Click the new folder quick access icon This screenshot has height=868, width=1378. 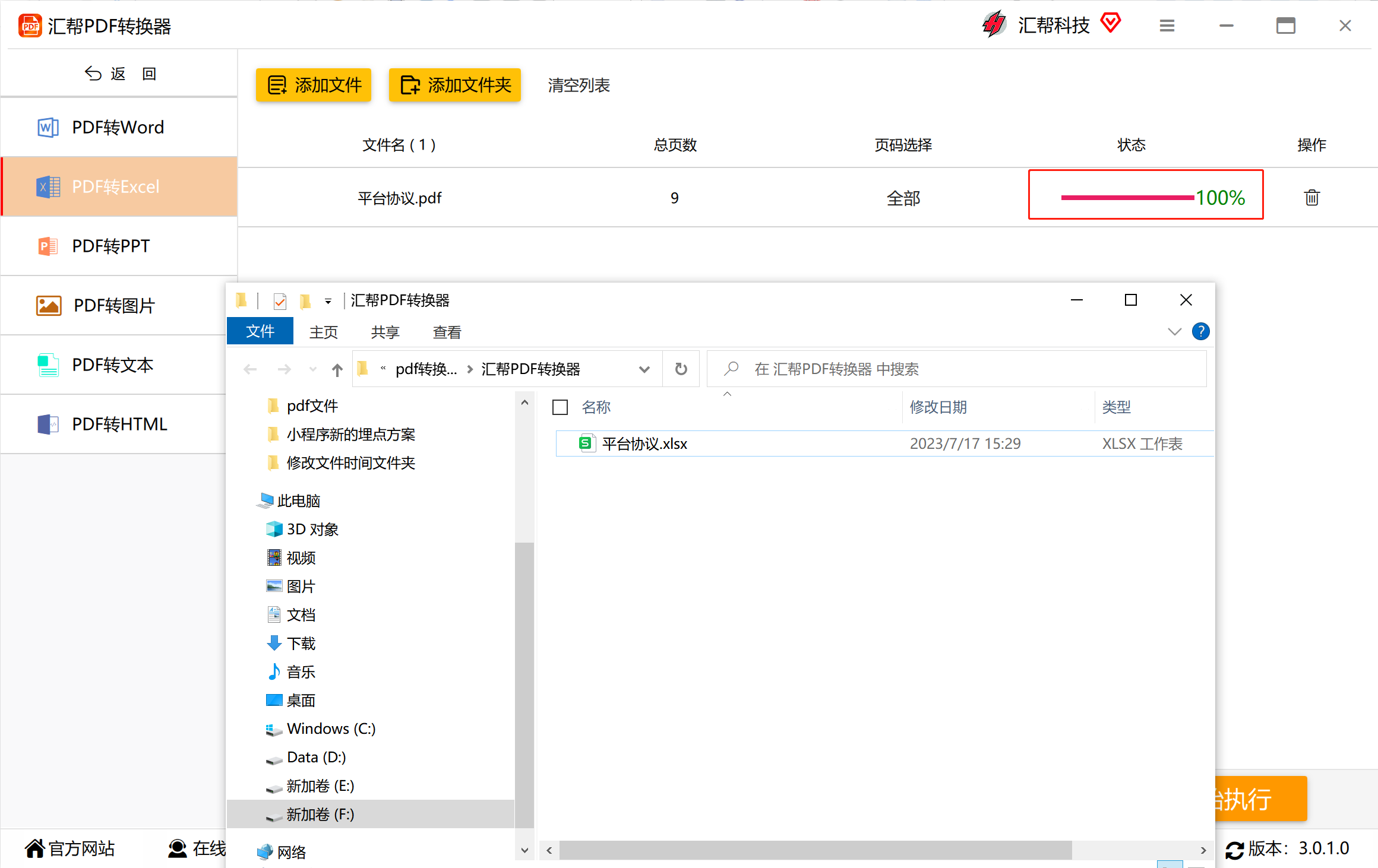coord(305,302)
